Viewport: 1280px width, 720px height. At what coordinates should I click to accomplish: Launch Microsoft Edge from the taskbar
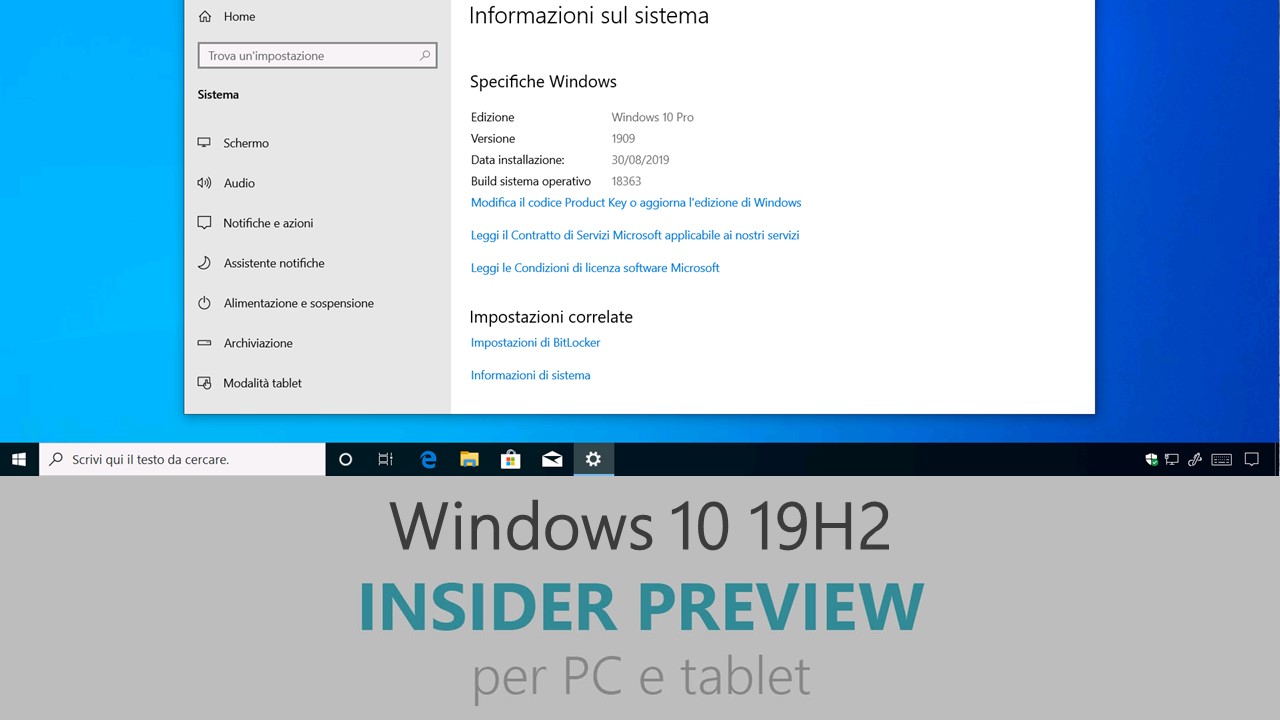[x=428, y=459]
